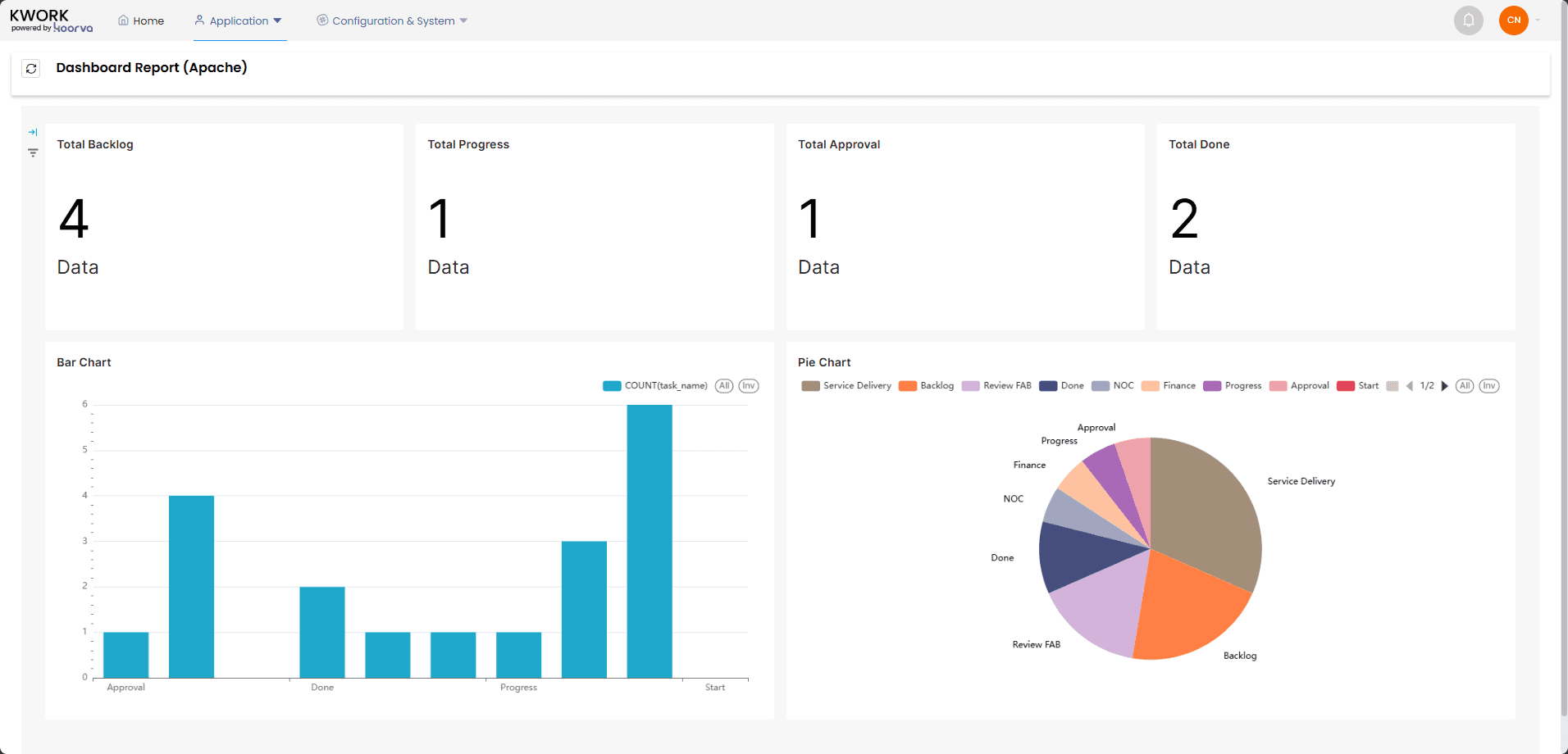Expand Configuration & System dropdown
The width and height of the screenshot is (1568, 754).
click(392, 20)
